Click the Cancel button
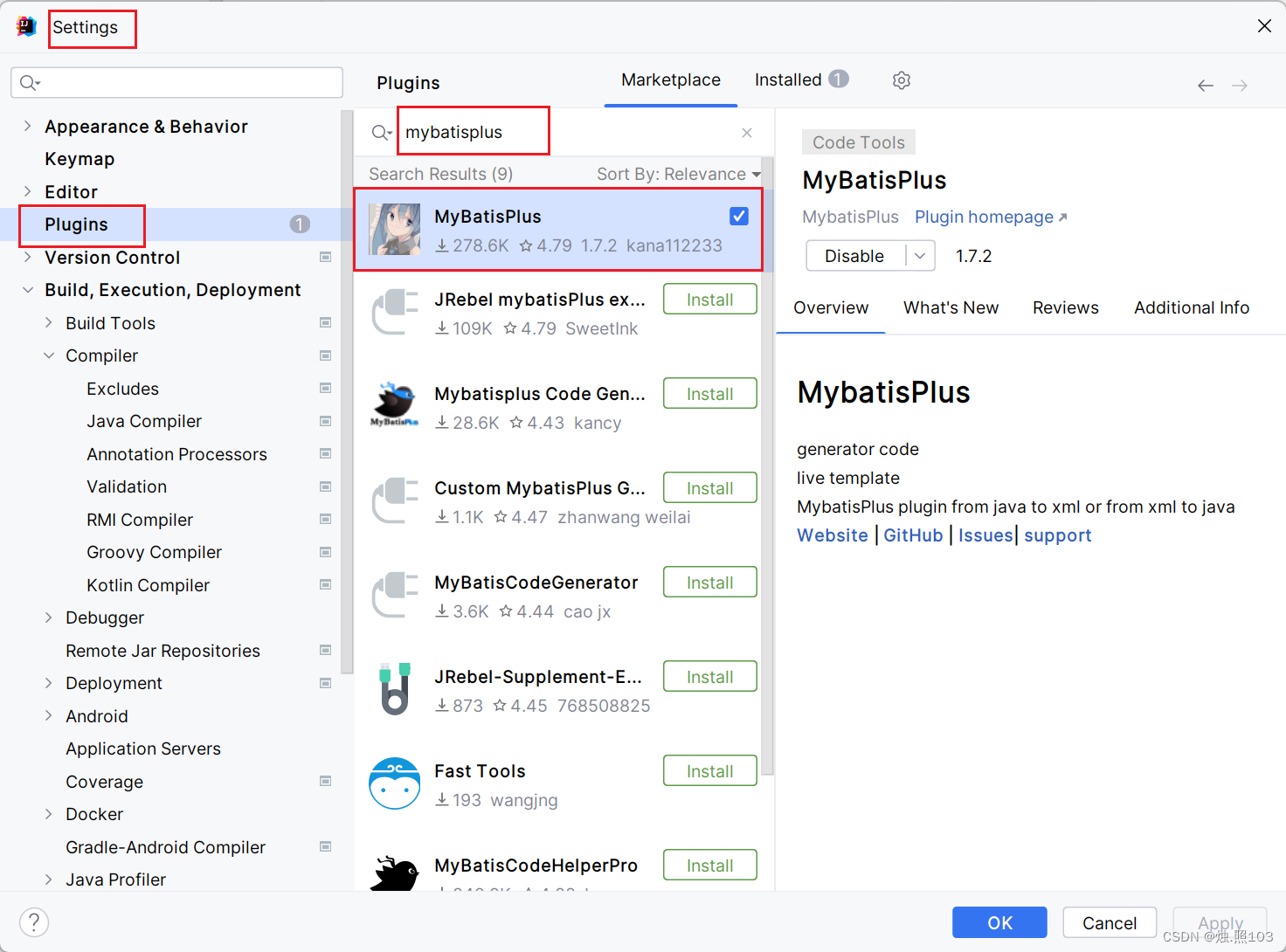Viewport: 1286px width, 952px height. [x=1110, y=922]
